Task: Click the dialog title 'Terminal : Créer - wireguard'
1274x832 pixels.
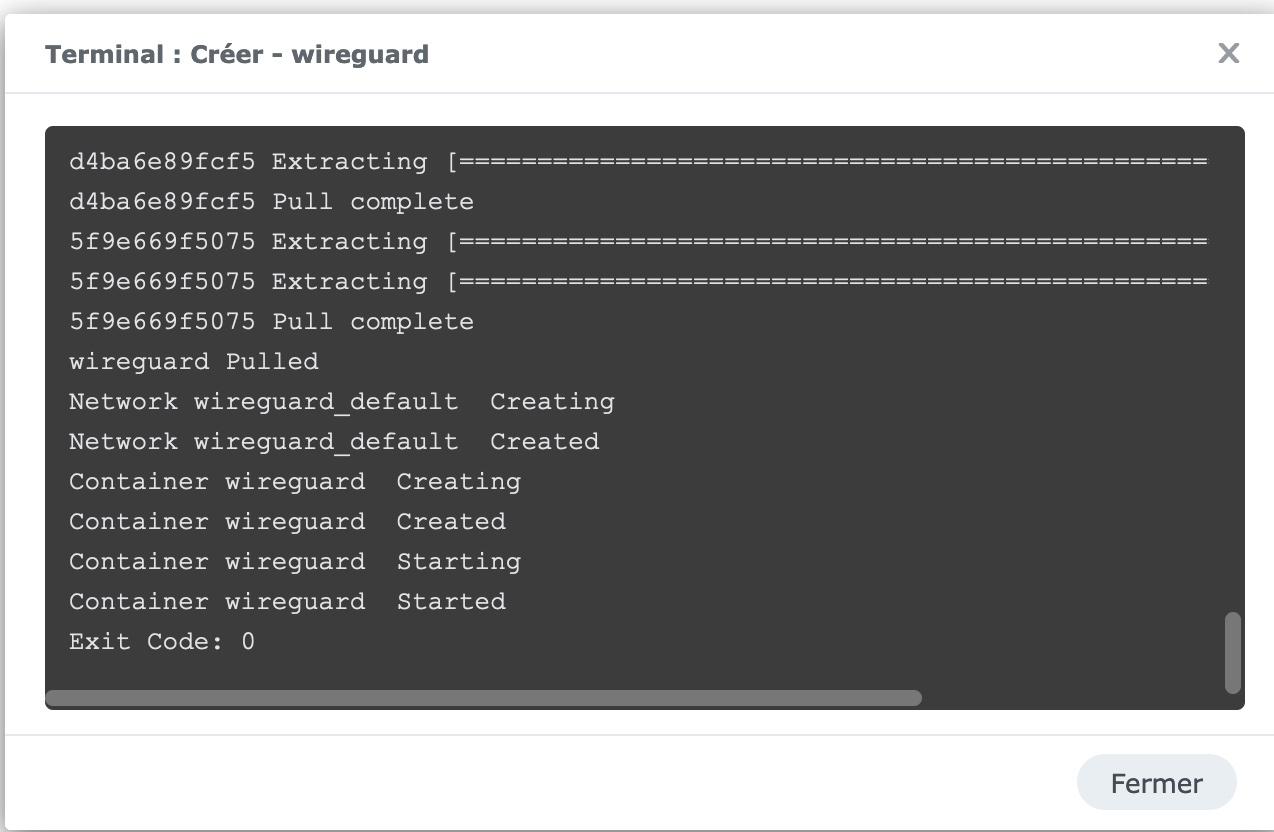Action: [x=237, y=54]
